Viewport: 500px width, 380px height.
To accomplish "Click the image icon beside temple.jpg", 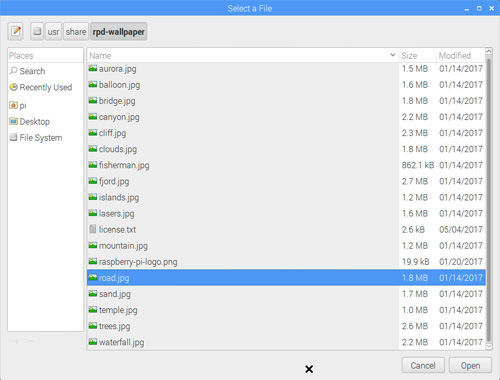I will [93, 310].
